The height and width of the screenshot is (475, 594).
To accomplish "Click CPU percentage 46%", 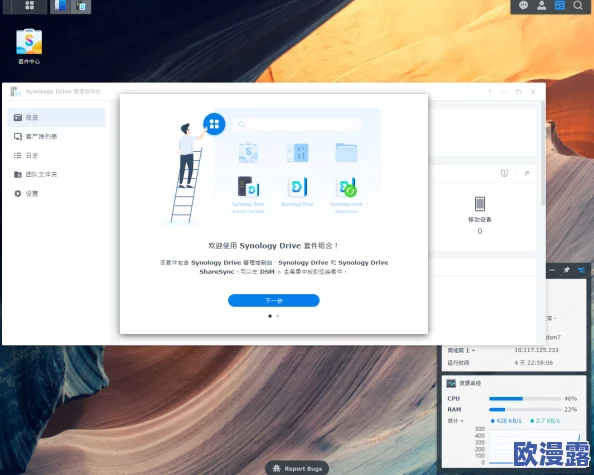I will coord(571,398).
